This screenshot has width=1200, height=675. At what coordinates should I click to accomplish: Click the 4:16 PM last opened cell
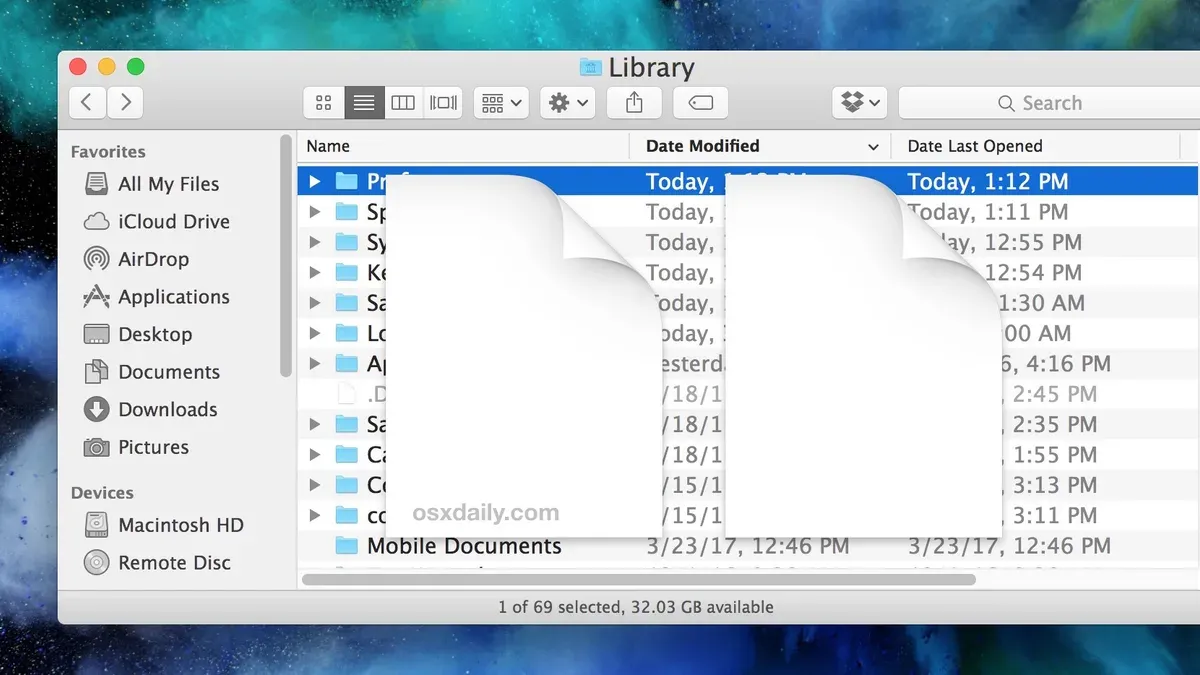tap(1056, 363)
